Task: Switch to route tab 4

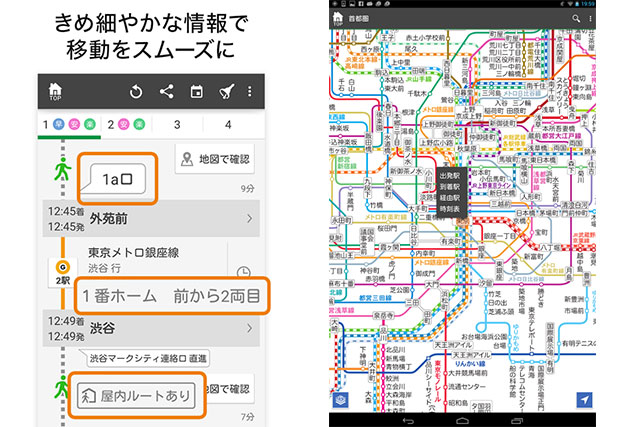Action: (228, 125)
